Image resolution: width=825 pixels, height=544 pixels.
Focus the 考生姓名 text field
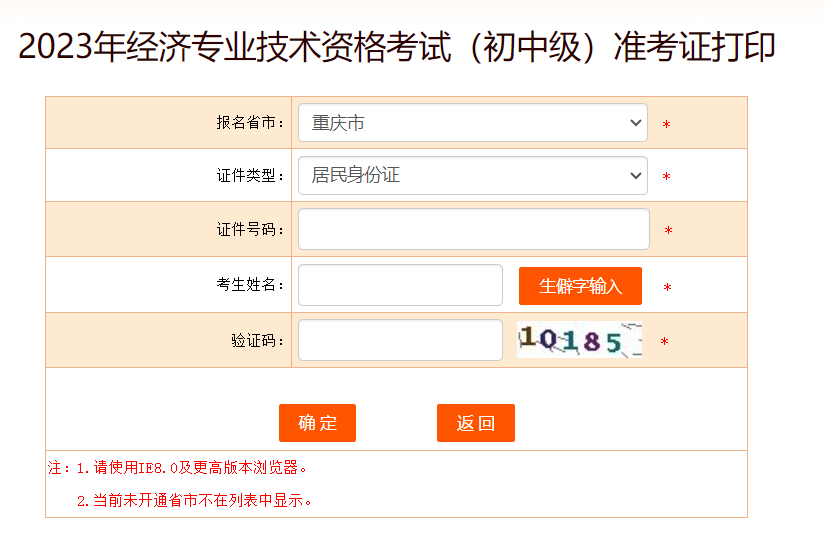click(400, 285)
